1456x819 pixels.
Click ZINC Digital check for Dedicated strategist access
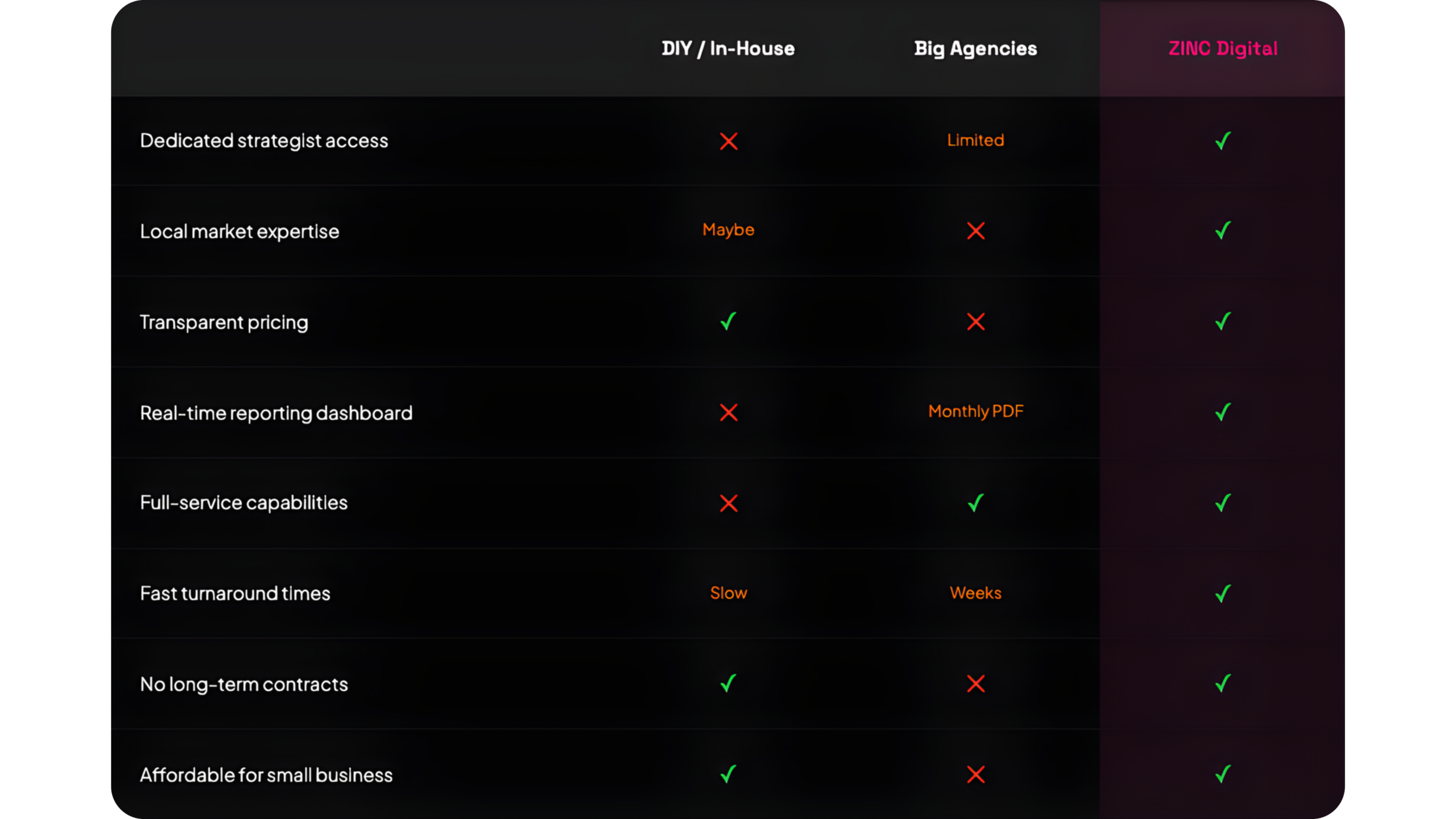(x=1223, y=140)
